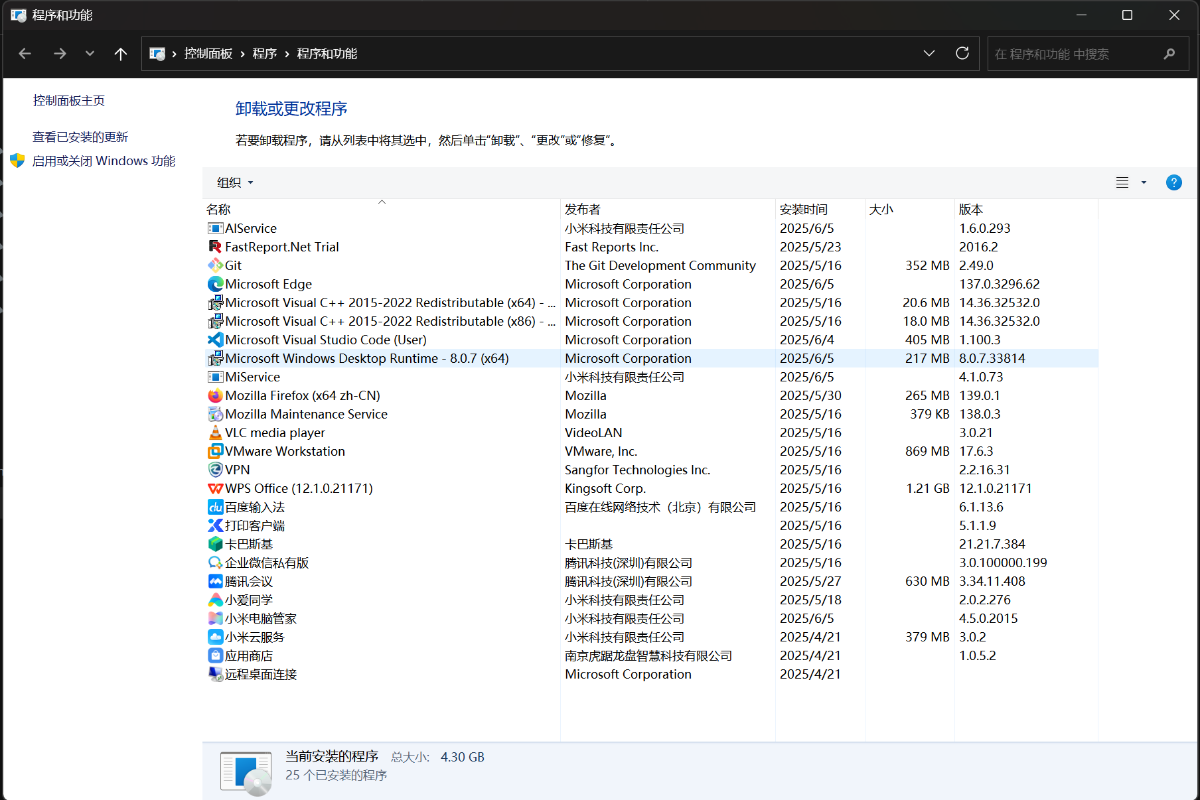Click the Microsoft Edge version 137.0.3296.62
The width and height of the screenshot is (1200, 800).
[x=999, y=284]
